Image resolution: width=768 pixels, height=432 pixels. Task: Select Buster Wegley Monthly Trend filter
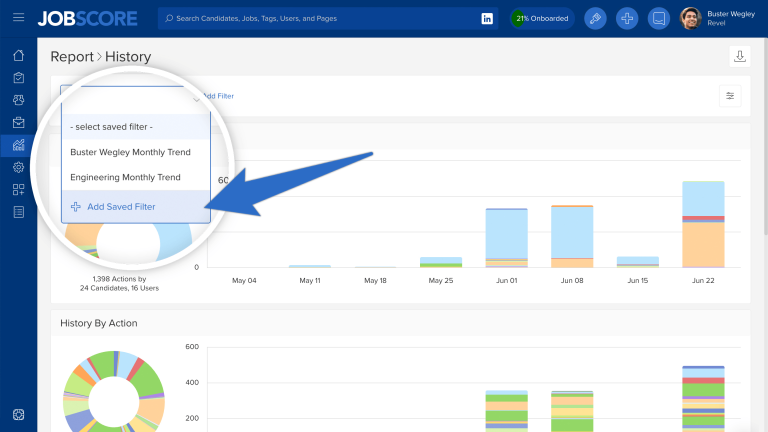click(136, 152)
